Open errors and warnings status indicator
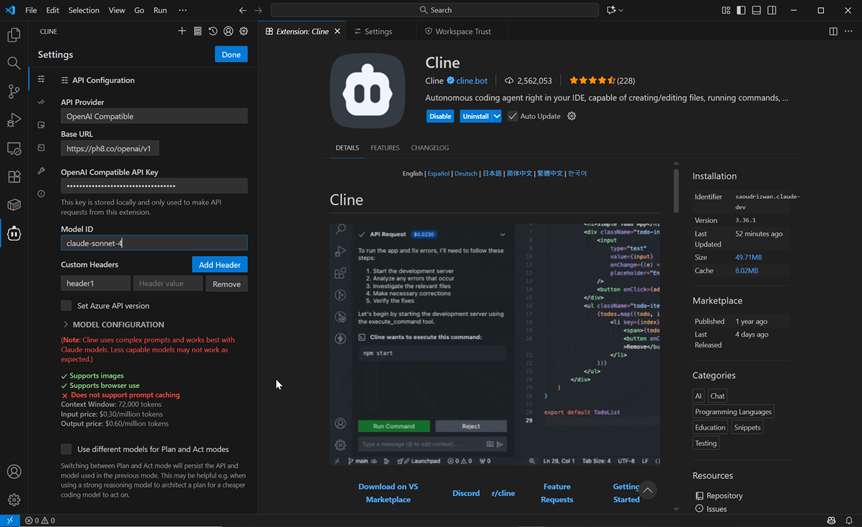Screen dimensions: 862x527 click(40, 520)
